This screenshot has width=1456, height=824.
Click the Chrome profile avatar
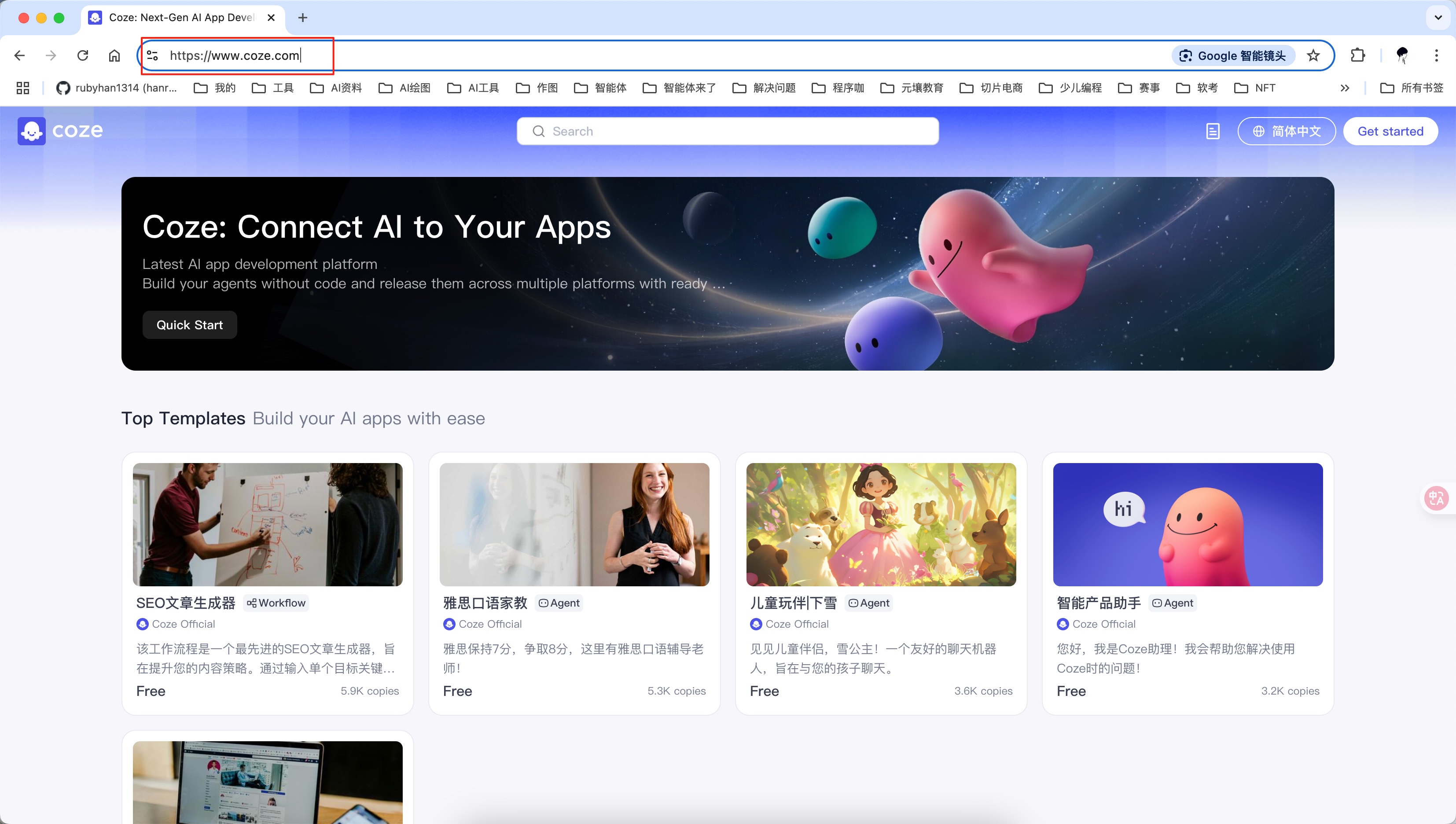tap(1402, 55)
